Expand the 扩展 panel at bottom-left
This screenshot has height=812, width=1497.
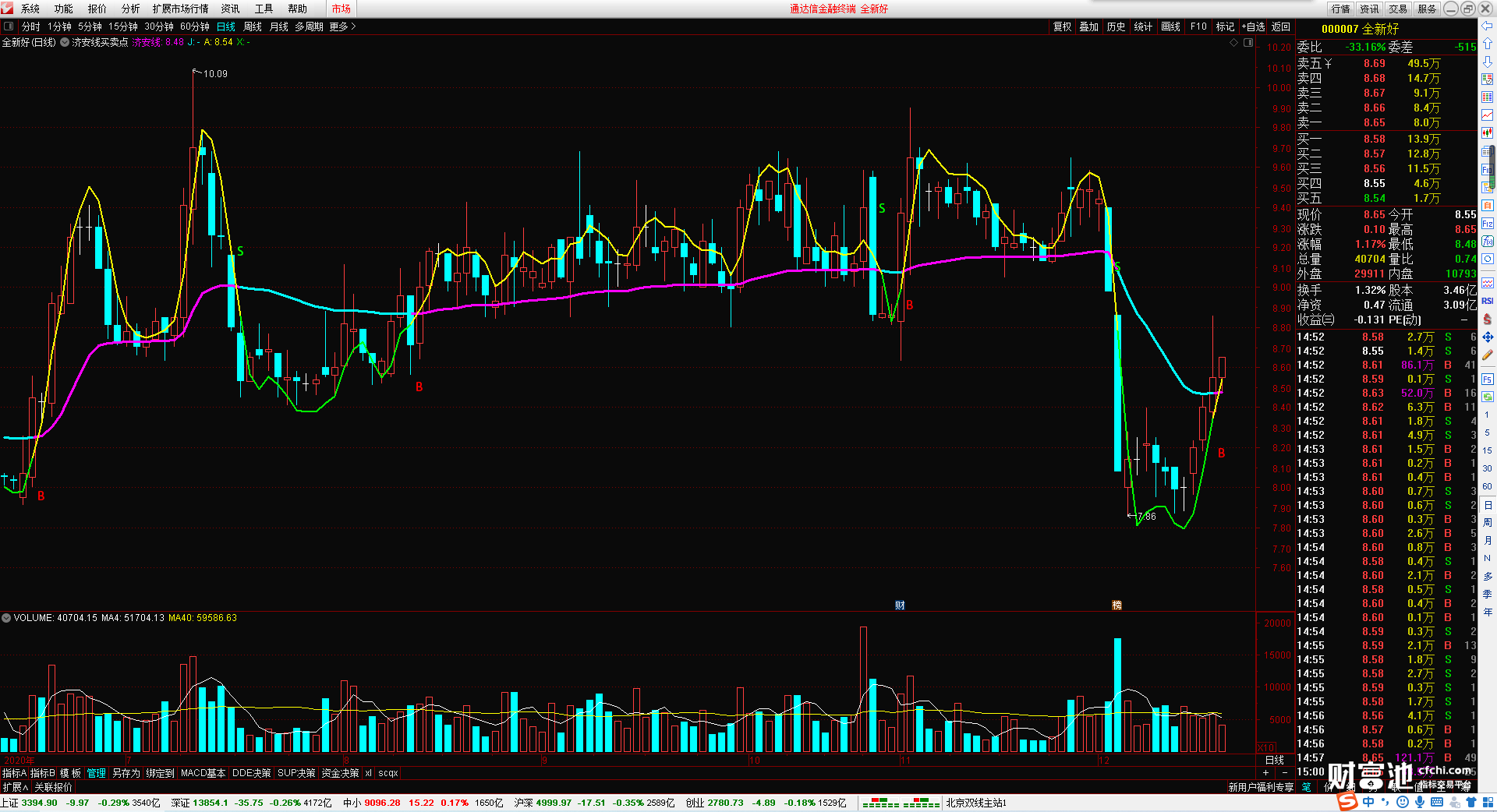[x=16, y=787]
